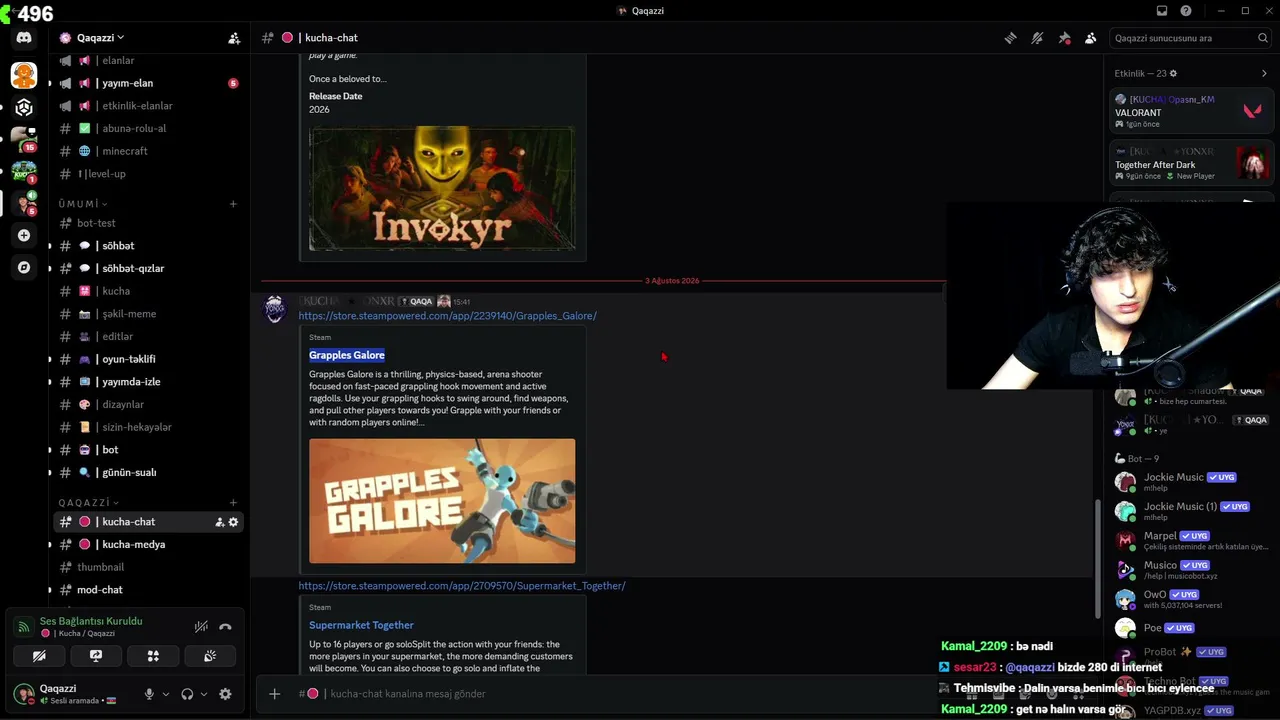Open the Grapples Galore embed image
The height and width of the screenshot is (720, 1280).
point(442,501)
